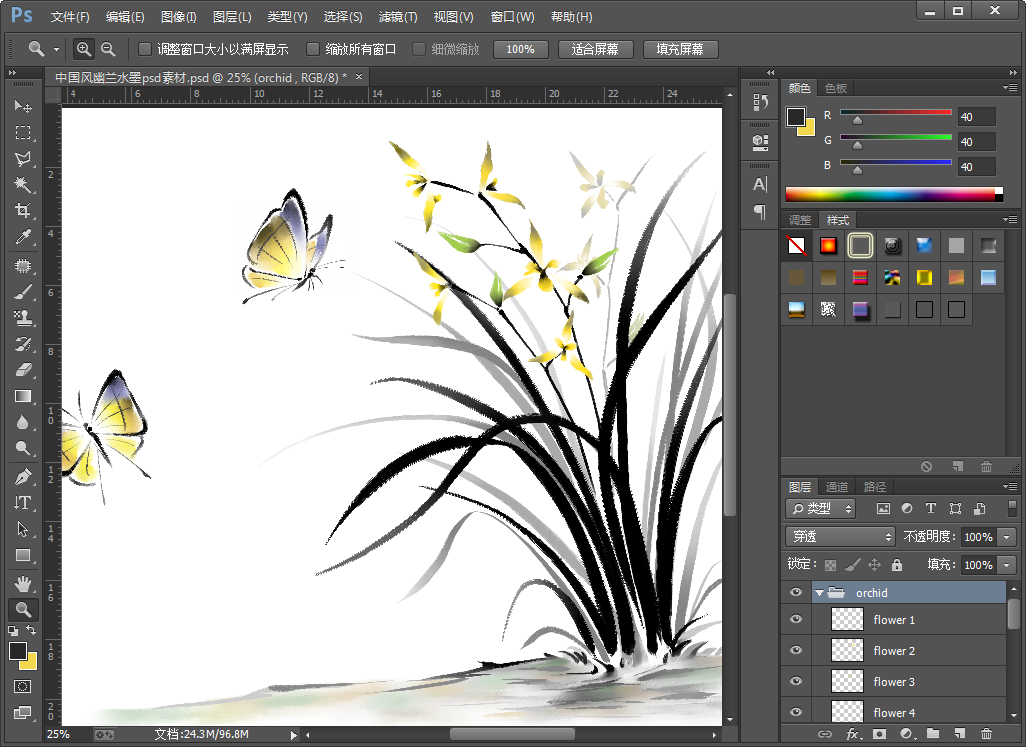This screenshot has height=747, width=1026.
Task: Select the Magic Wand tool
Action: (x=22, y=185)
